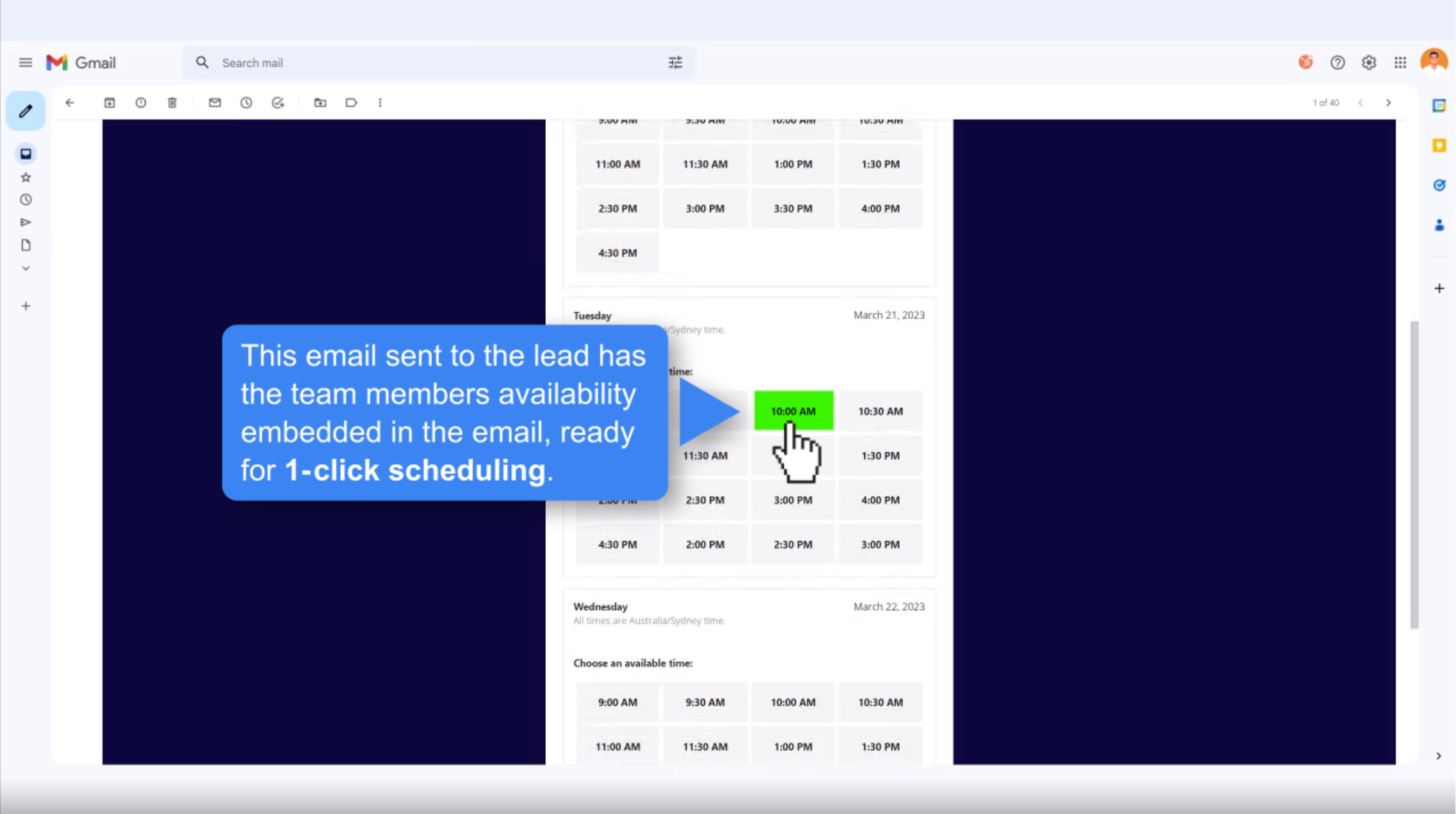The image size is (1456, 814).
Task: Open the Gmail main menu hamburger
Action: (x=25, y=63)
